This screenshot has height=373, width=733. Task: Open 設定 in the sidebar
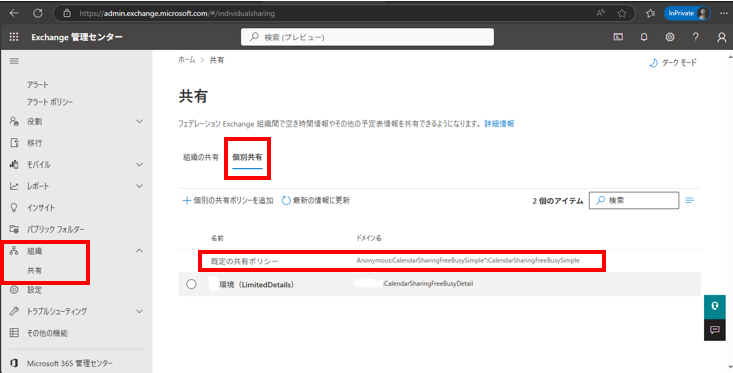(35, 290)
